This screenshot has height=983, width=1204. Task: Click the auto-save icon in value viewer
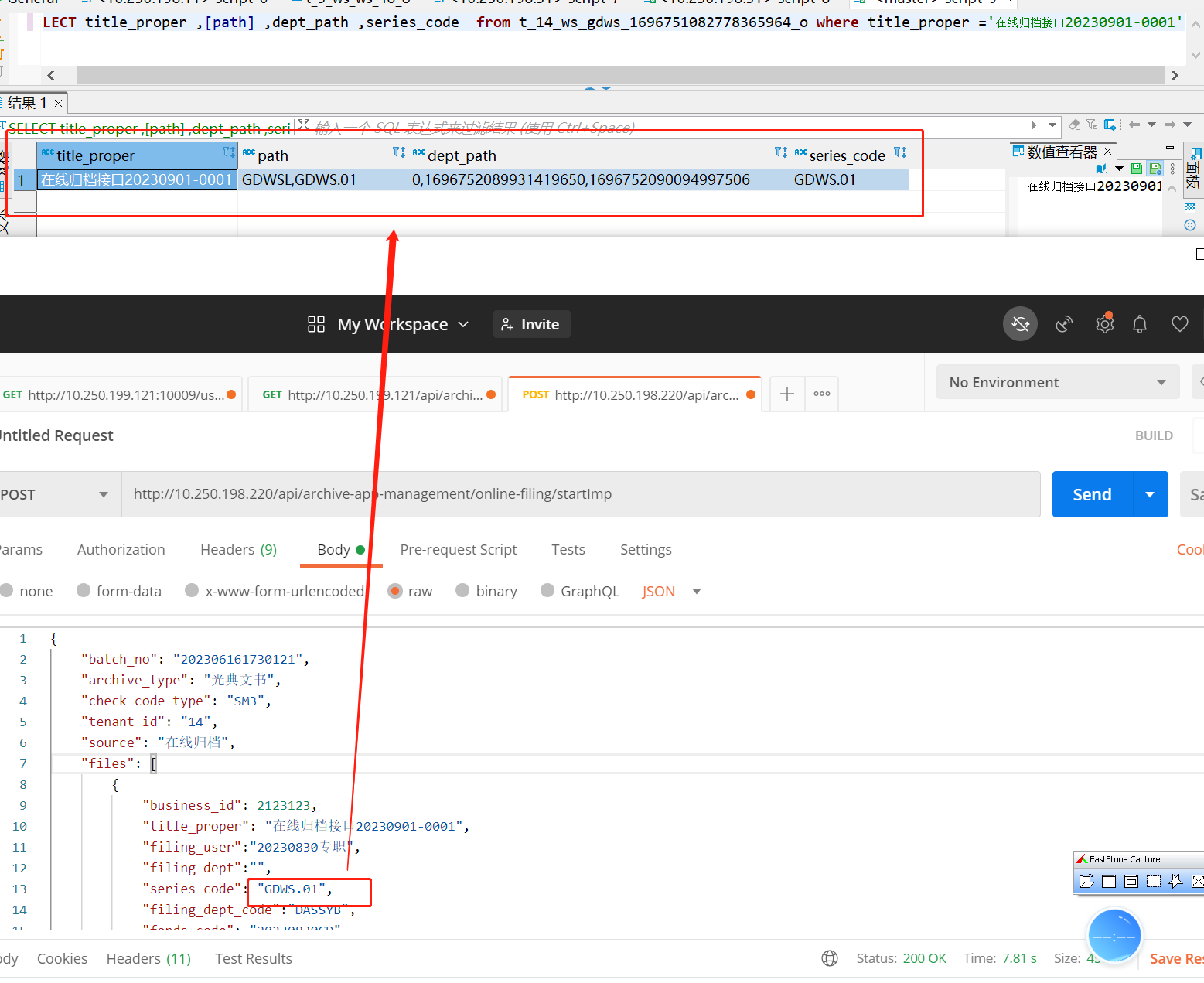(1155, 169)
